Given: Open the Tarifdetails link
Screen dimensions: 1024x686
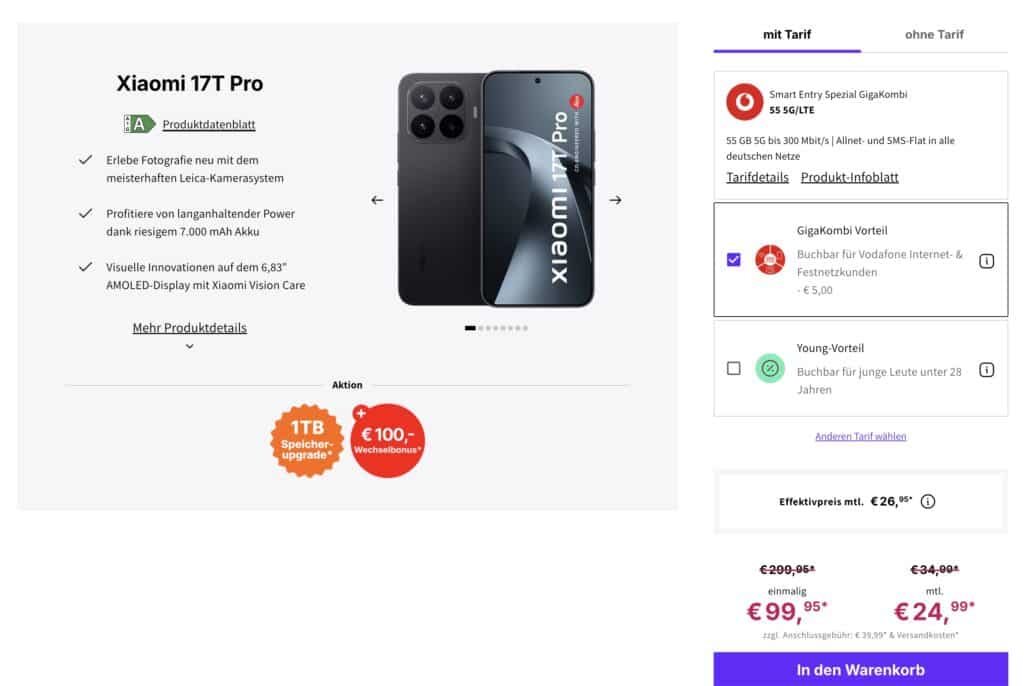Looking at the screenshot, I should 757,178.
